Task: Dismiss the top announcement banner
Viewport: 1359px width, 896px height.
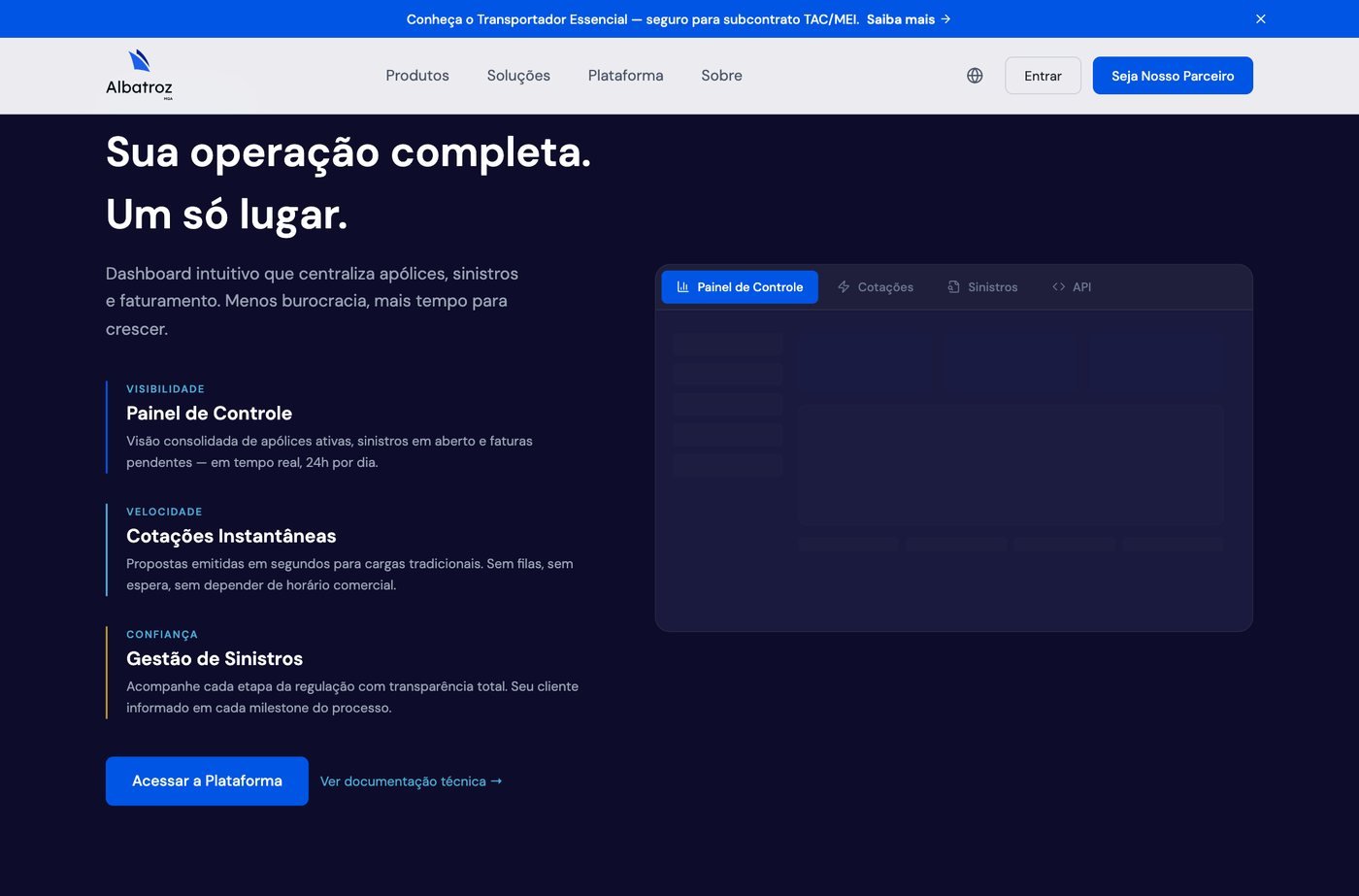Action: coord(1260,18)
